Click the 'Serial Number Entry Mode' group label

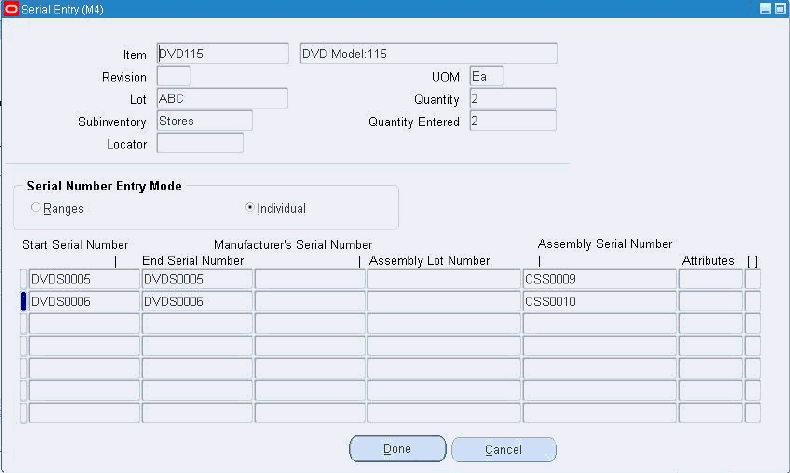tap(104, 186)
